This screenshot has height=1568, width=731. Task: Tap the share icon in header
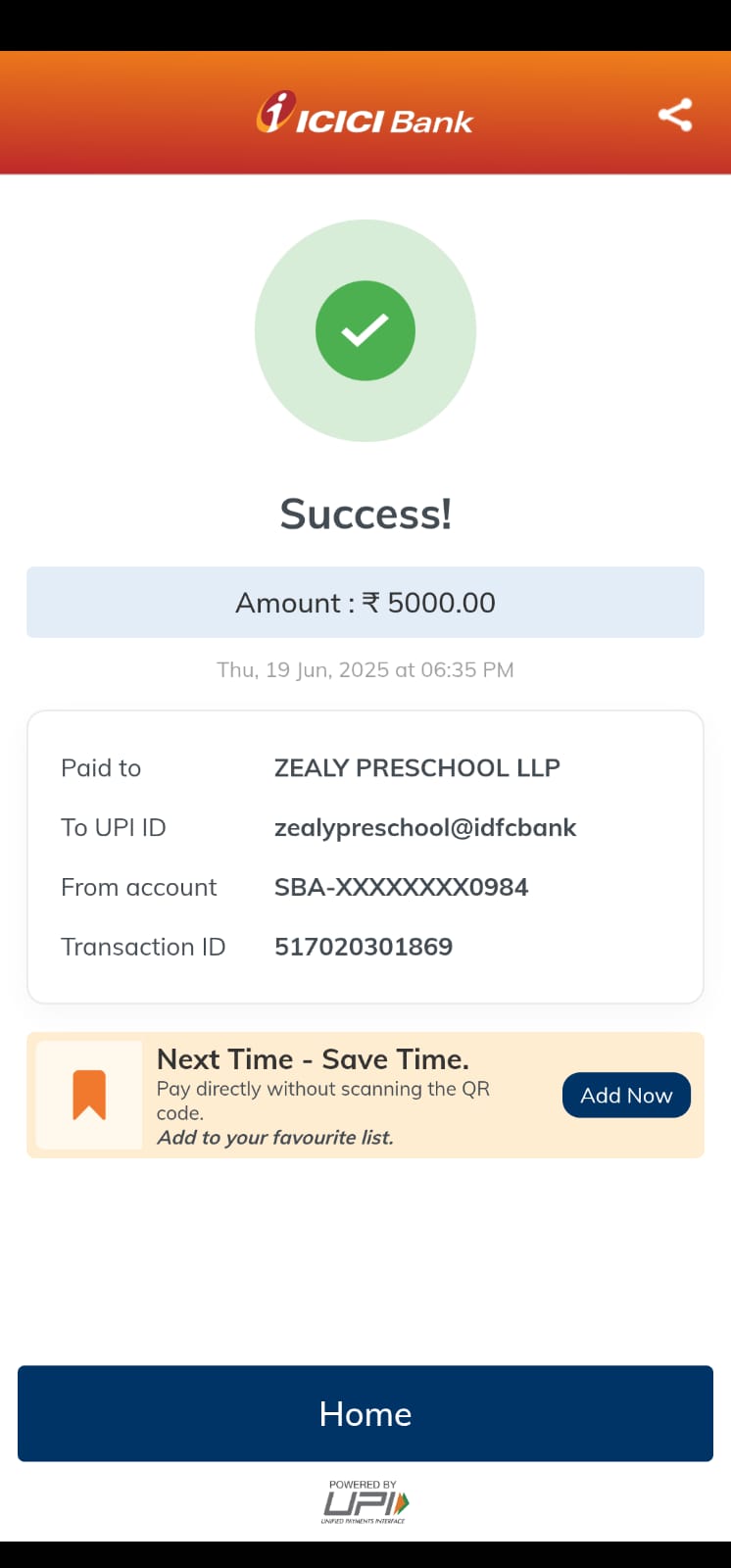pyautogui.click(x=675, y=115)
